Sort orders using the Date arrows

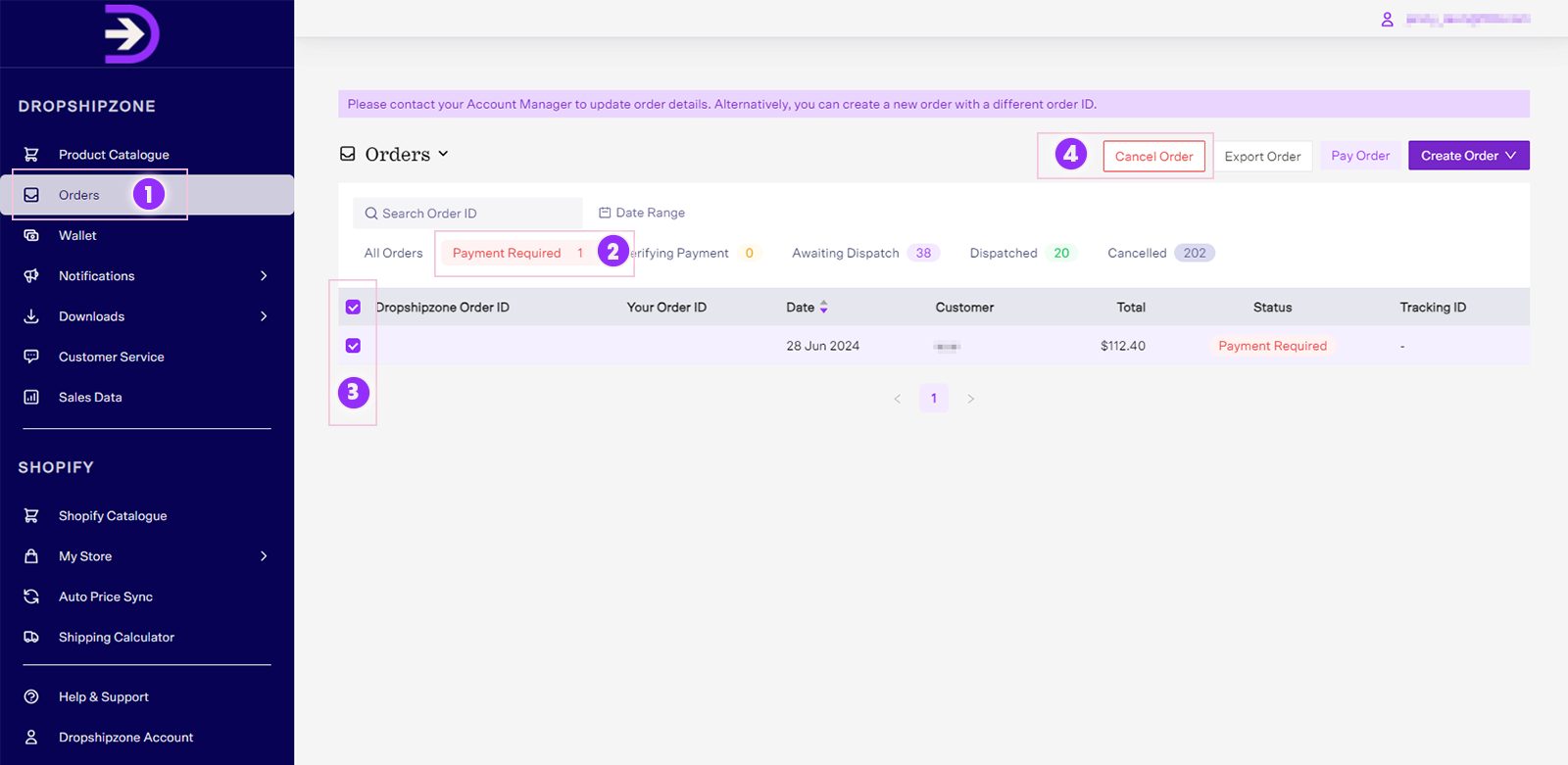(824, 308)
